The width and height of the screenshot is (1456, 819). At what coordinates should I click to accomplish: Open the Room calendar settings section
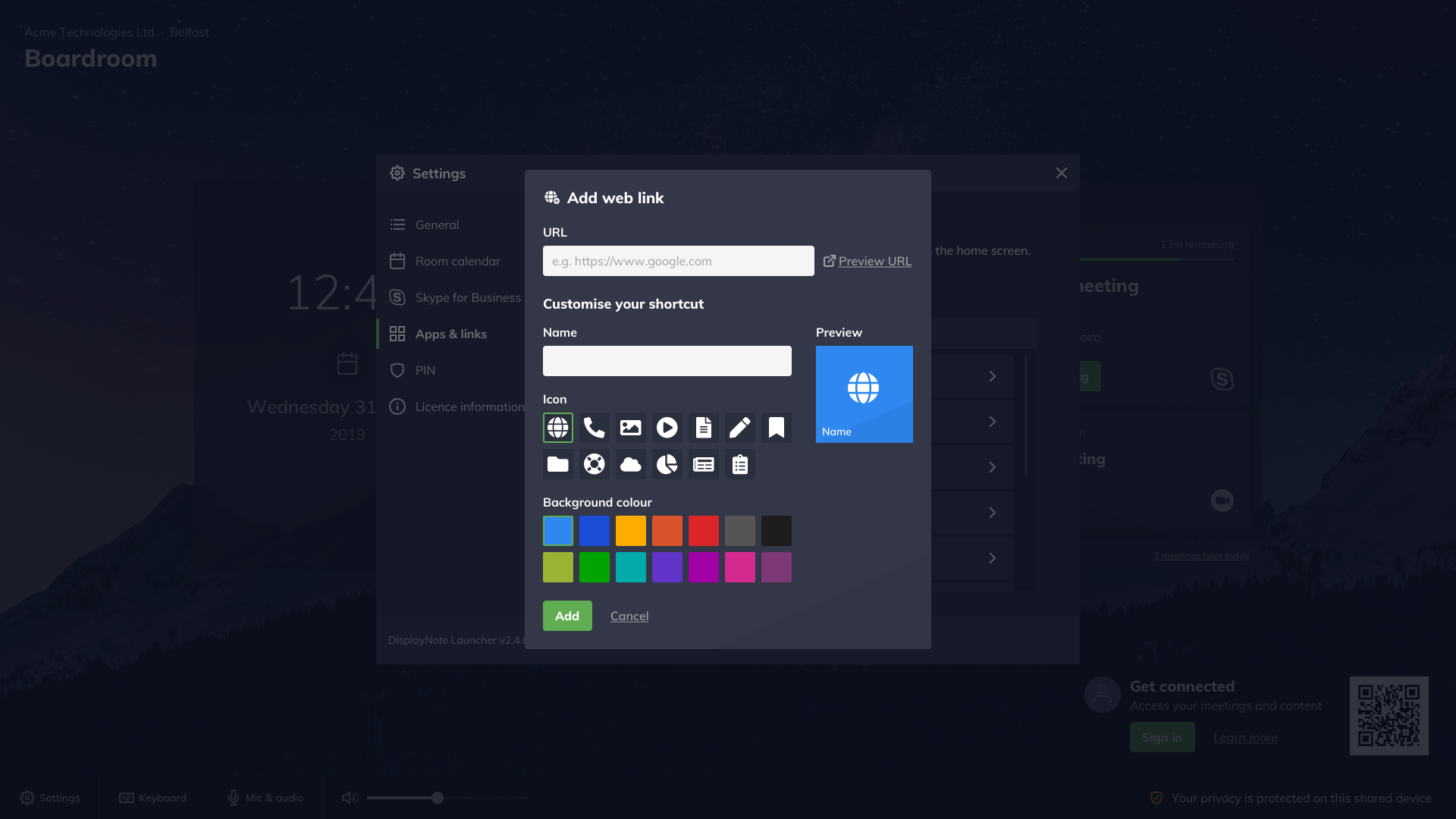[x=457, y=260]
